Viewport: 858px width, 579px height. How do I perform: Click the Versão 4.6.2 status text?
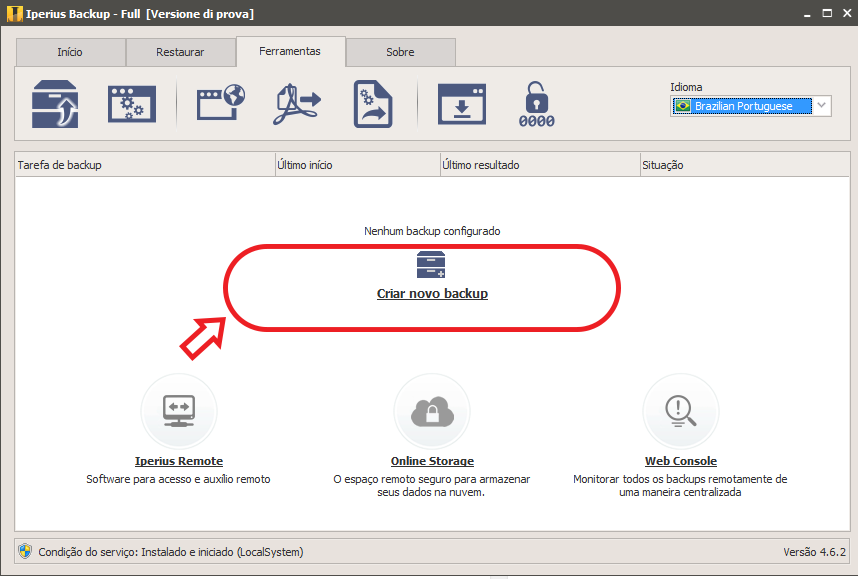coord(814,552)
